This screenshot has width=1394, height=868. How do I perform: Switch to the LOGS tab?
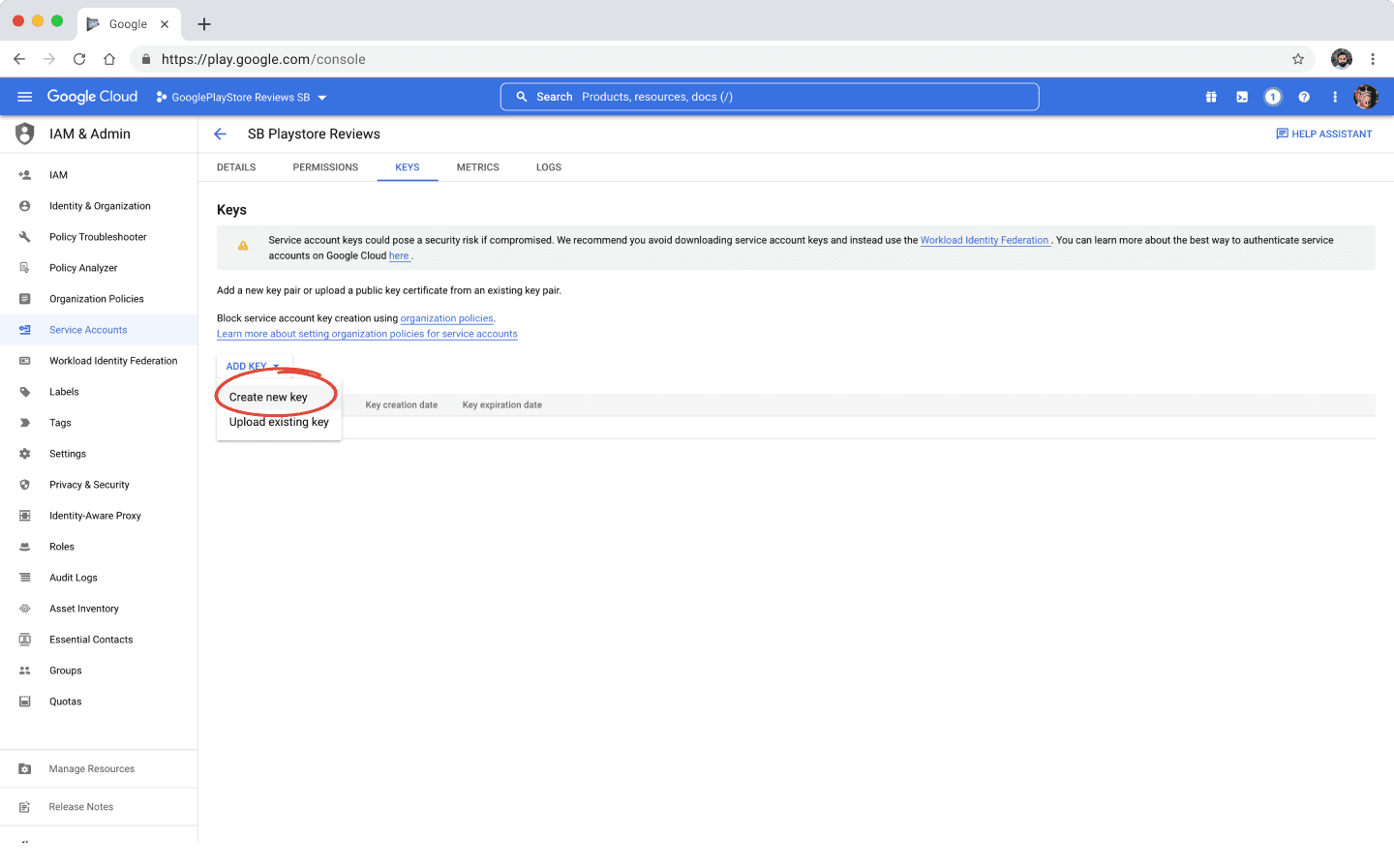pos(549,167)
